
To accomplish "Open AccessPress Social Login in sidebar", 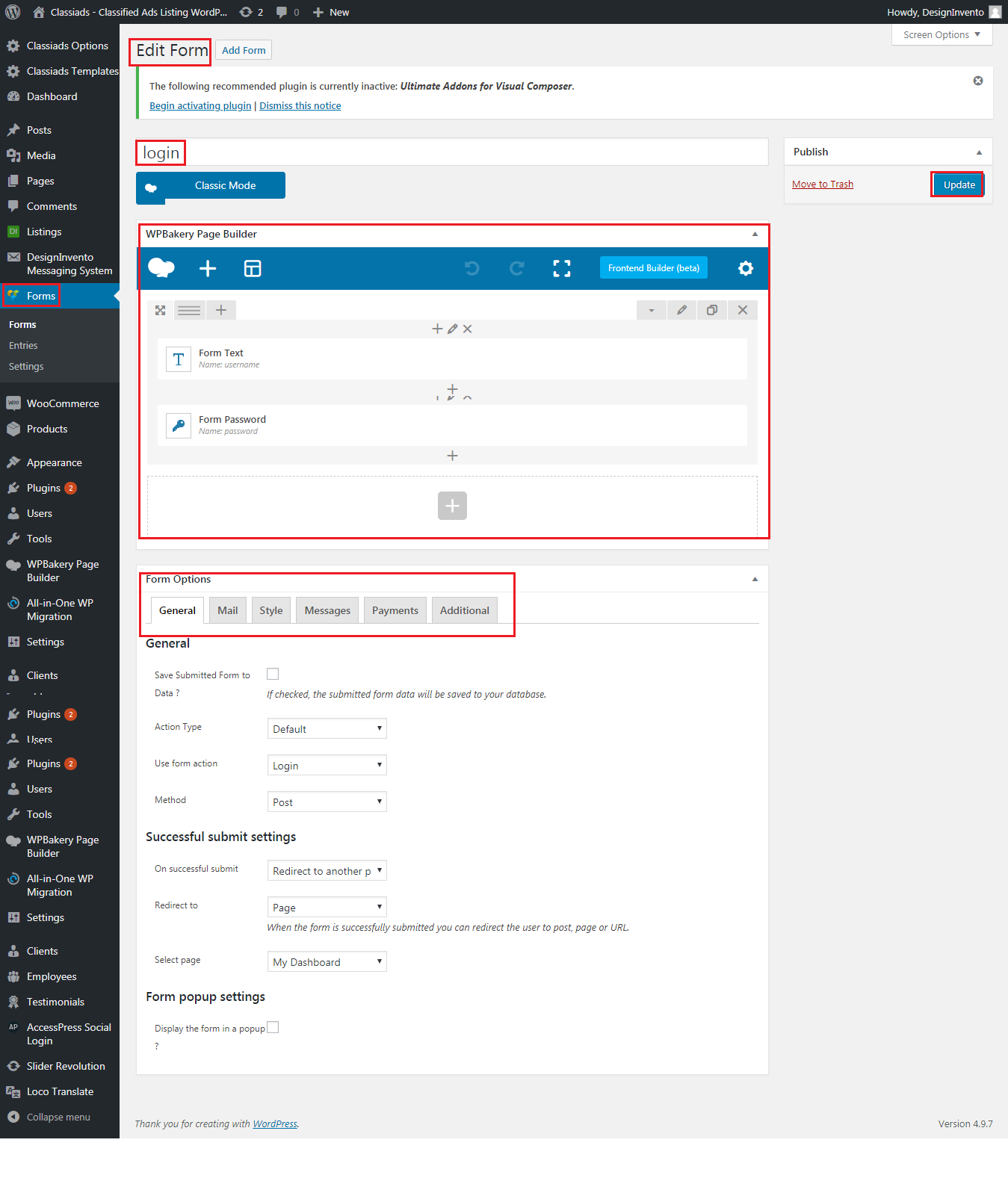I will coord(60,1034).
